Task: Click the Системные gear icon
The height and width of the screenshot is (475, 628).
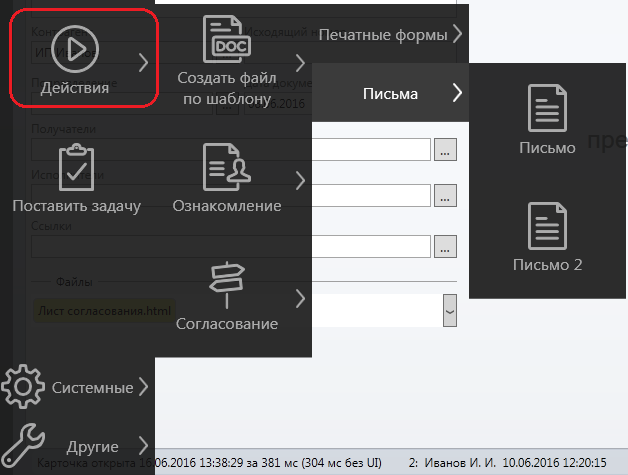Action: pyautogui.click(x=22, y=386)
